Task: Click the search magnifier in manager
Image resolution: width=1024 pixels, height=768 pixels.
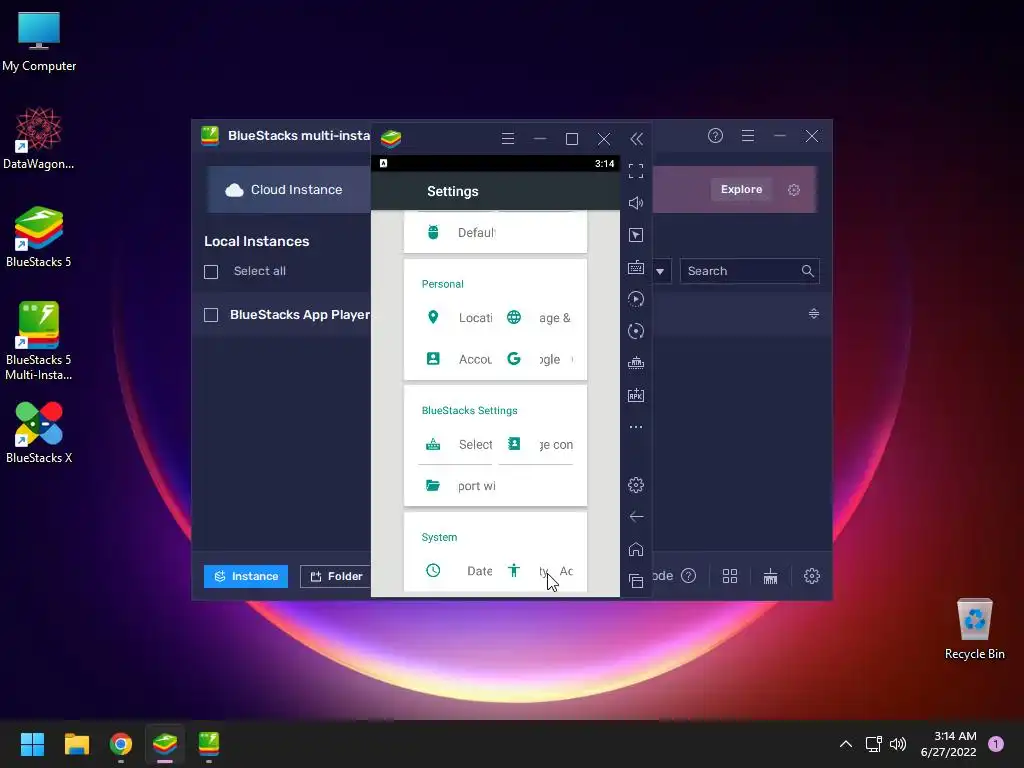Action: pyautogui.click(x=807, y=271)
